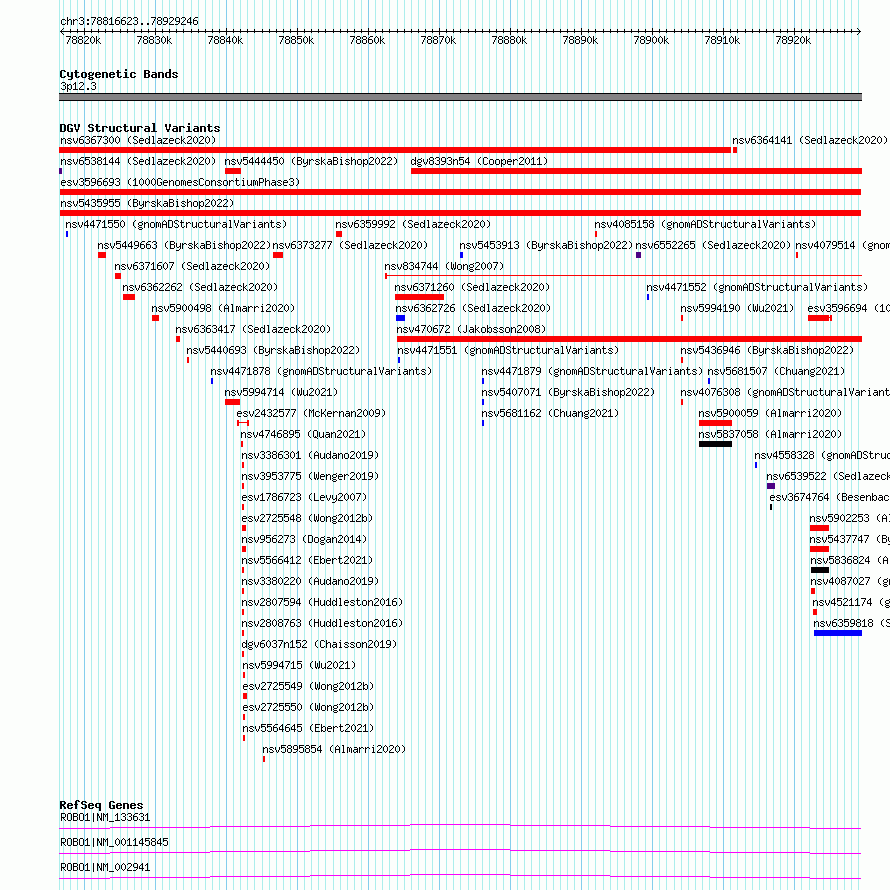Viewport: 890px width, 890px height.
Task: Click nsv5435955 (ByrskaBishop2022) label
Action: pos(147,203)
